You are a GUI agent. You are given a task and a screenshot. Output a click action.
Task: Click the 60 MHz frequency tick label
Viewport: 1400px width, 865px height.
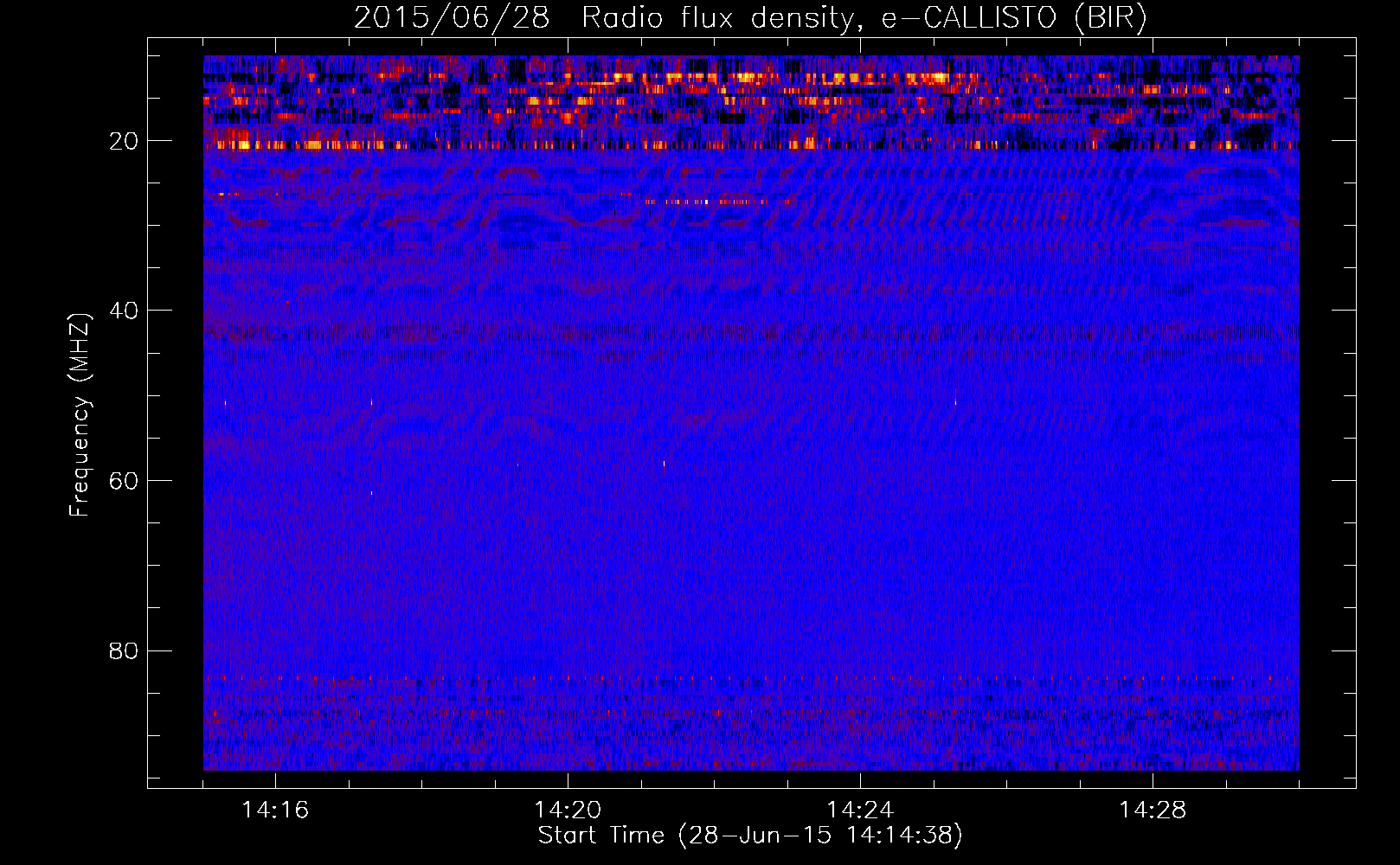(x=124, y=481)
